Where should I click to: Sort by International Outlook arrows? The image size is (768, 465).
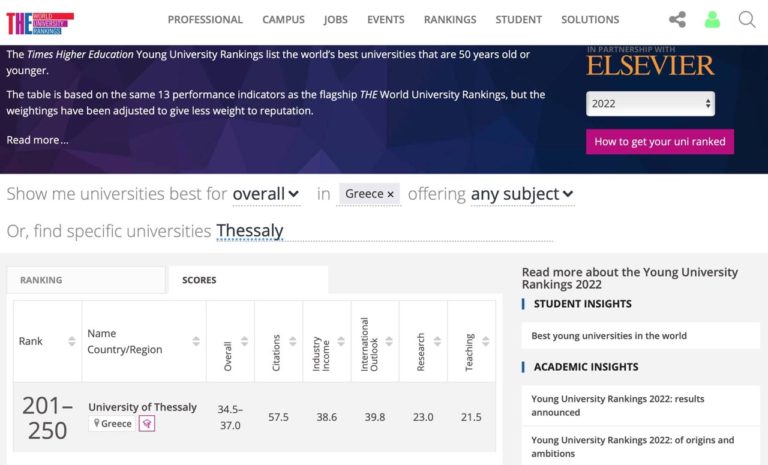click(x=389, y=341)
